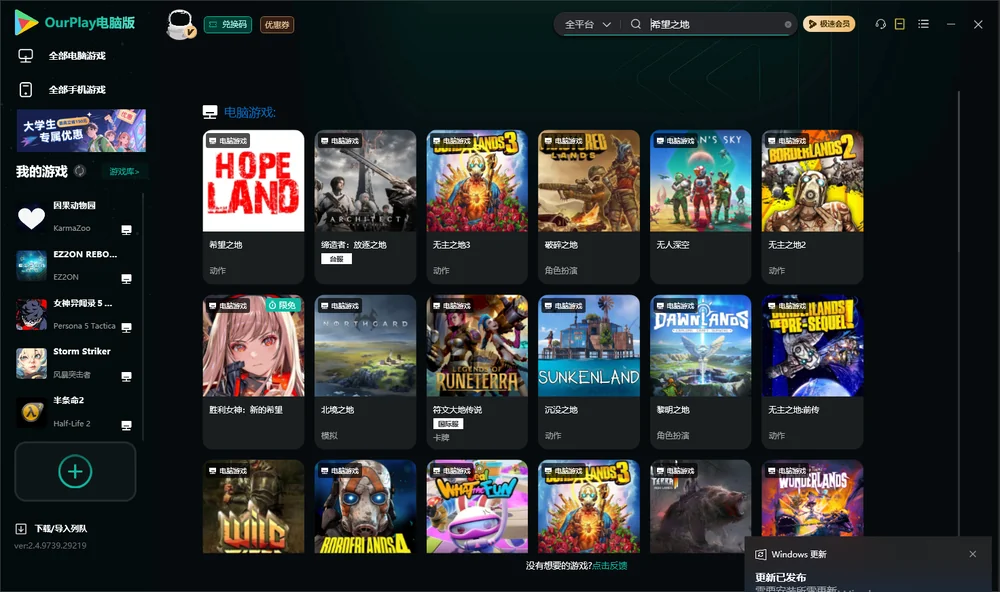1000x592 pixels.
Task: Open the 缔造者：放逐之地 game card
Action: [365, 207]
